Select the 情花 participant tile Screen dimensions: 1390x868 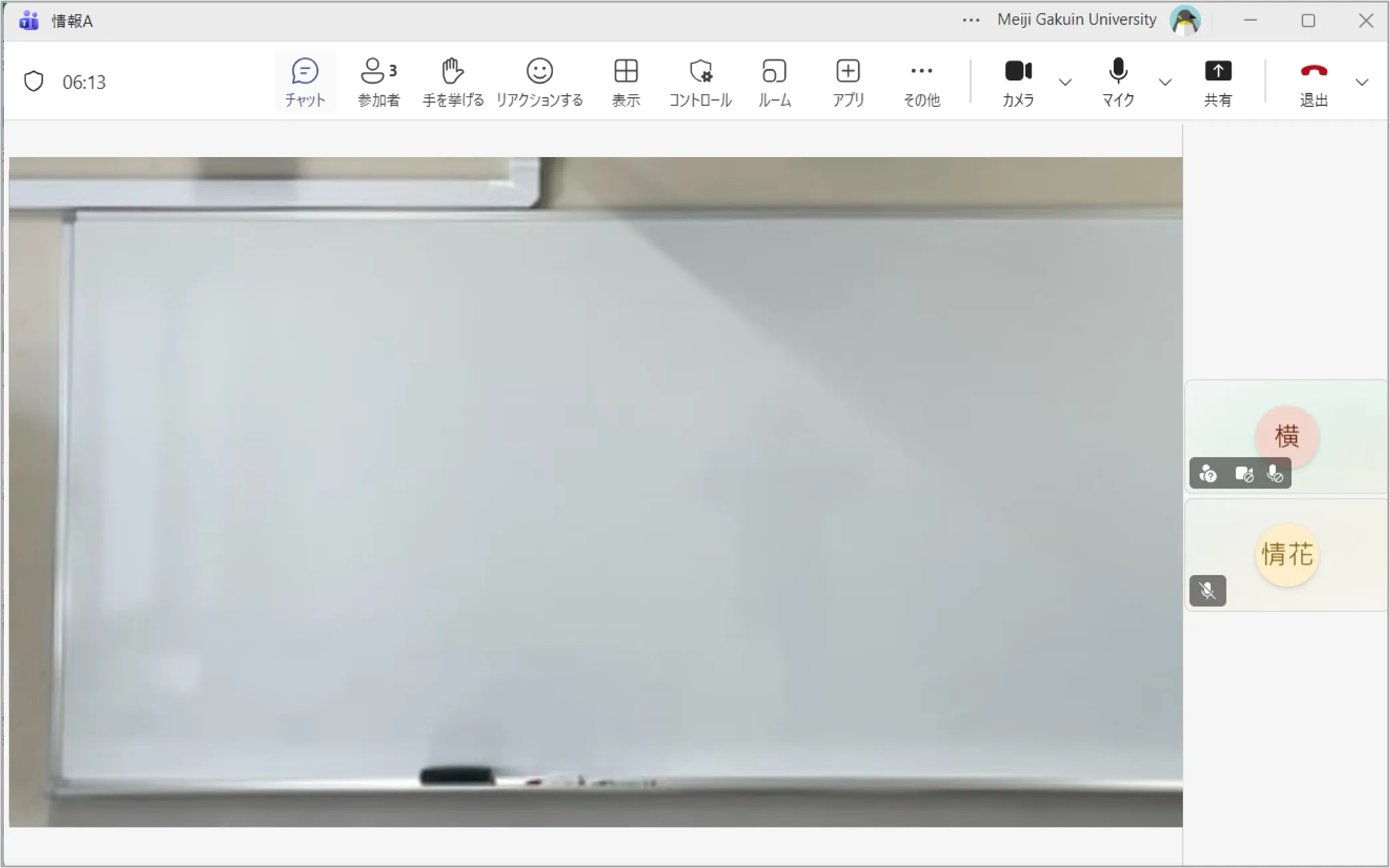pyautogui.click(x=1287, y=555)
